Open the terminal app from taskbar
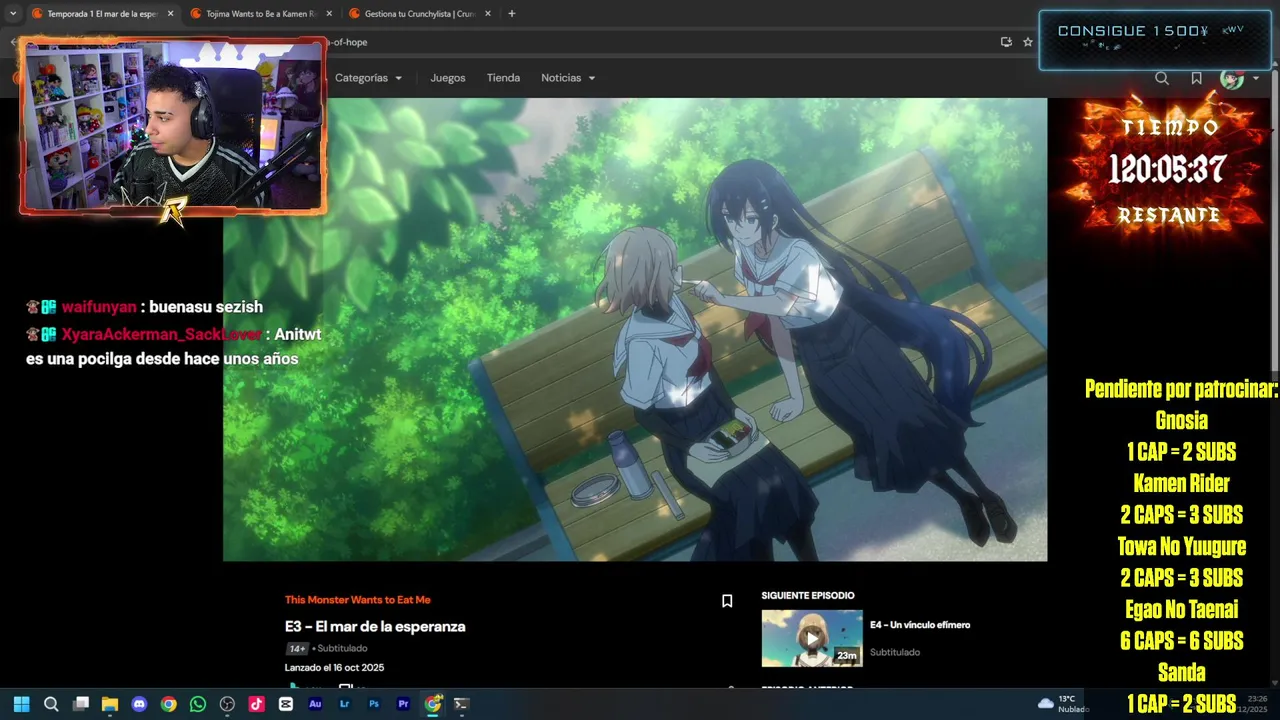 (x=461, y=704)
